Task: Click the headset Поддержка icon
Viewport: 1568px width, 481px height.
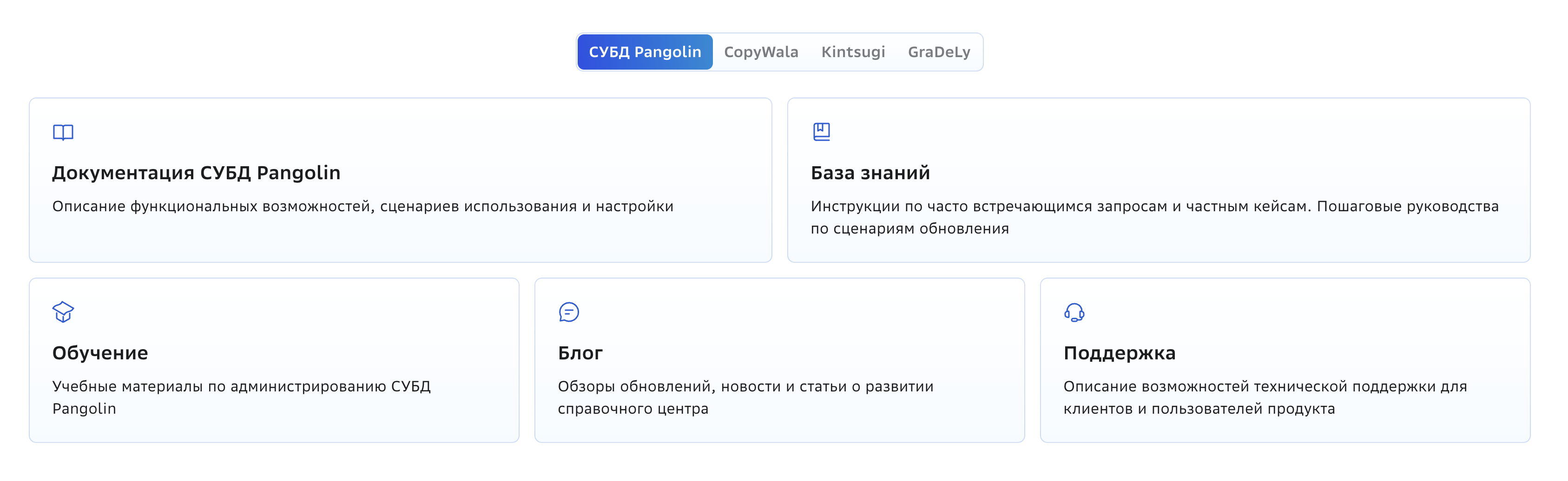Action: click(x=1074, y=312)
